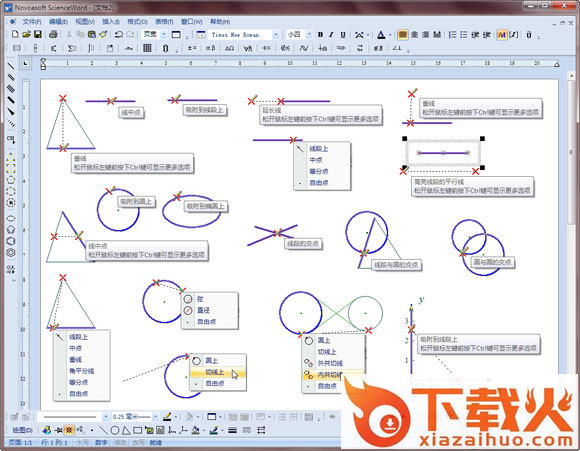
Task: Open the 编辑(E) Edit menu
Action: [x=58, y=22]
